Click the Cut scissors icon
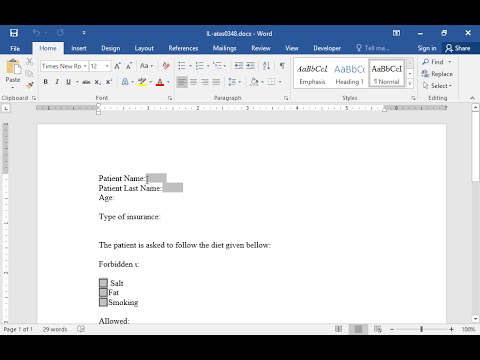 [x=29, y=62]
